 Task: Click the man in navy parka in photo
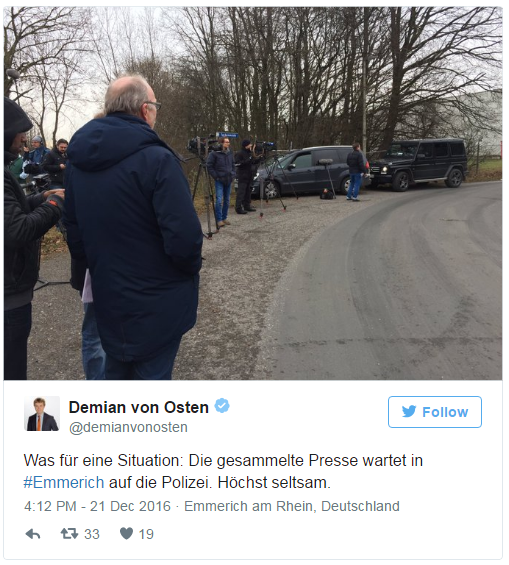point(131,227)
